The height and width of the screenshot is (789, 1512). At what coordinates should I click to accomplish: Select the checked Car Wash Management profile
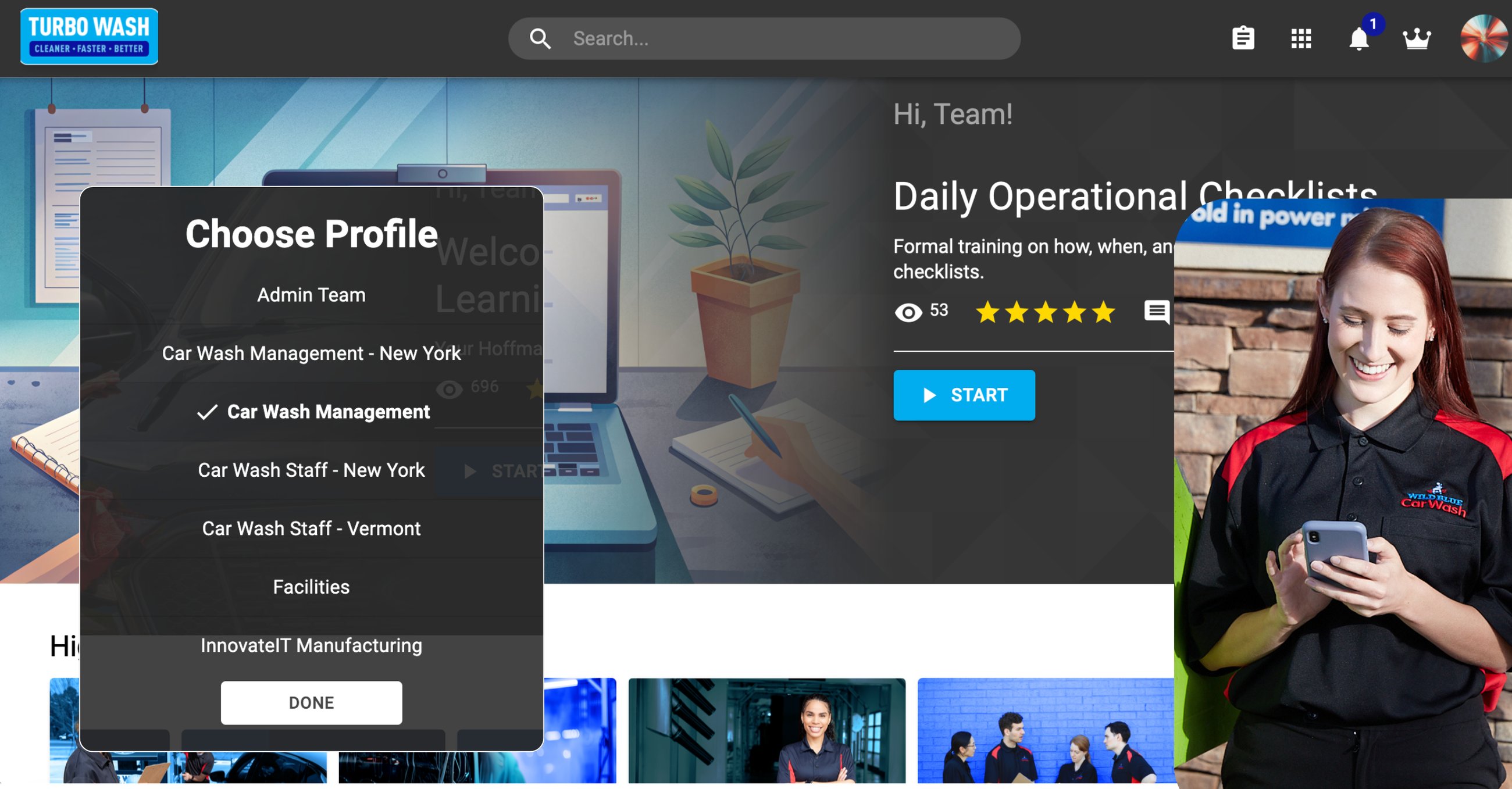tap(312, 412)
